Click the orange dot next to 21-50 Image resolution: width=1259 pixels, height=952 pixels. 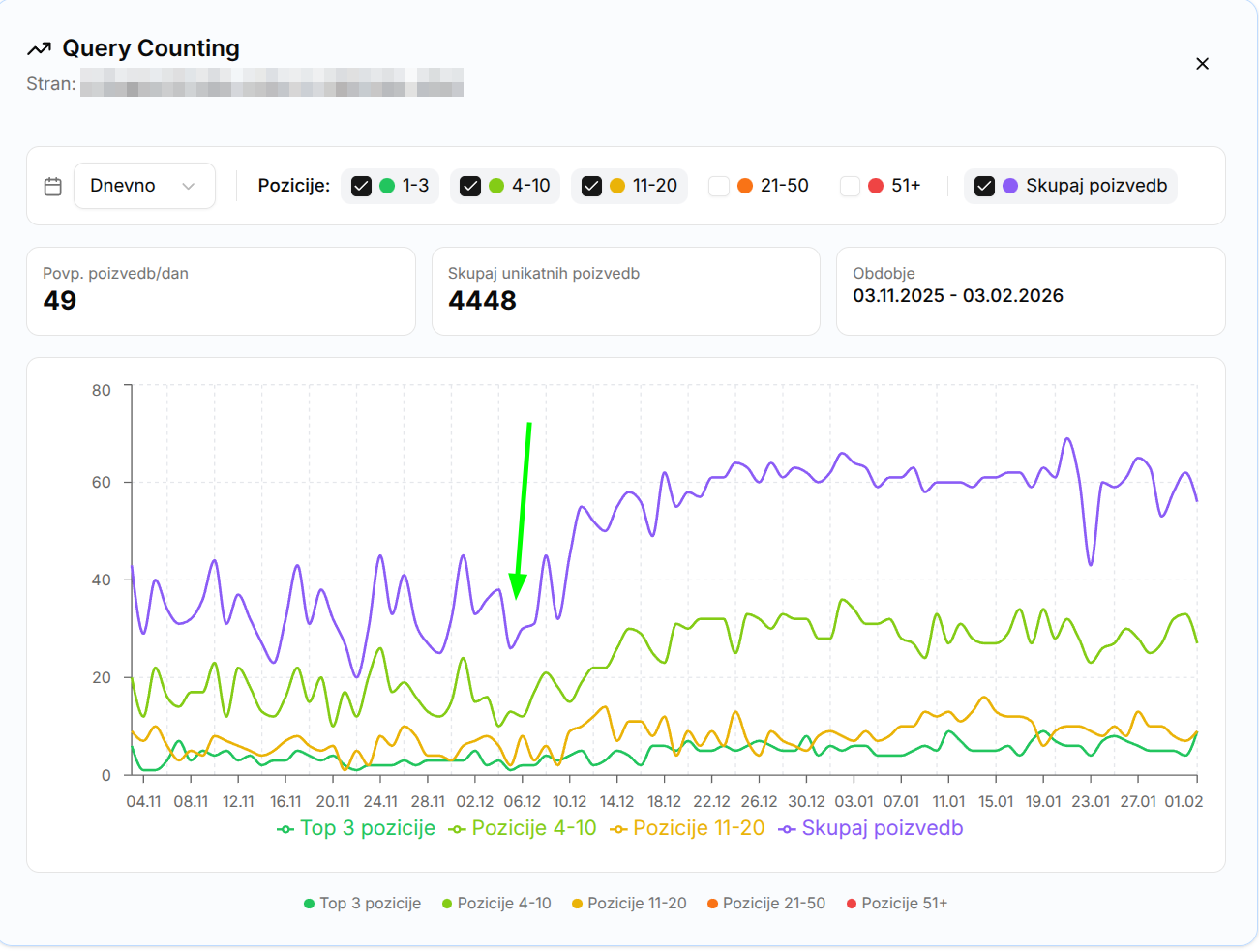point(743,186)
